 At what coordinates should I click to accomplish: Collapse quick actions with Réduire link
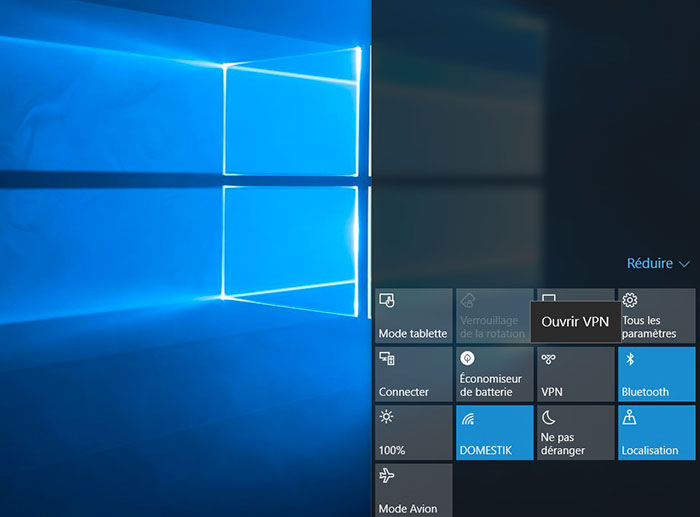pos(658,263)
